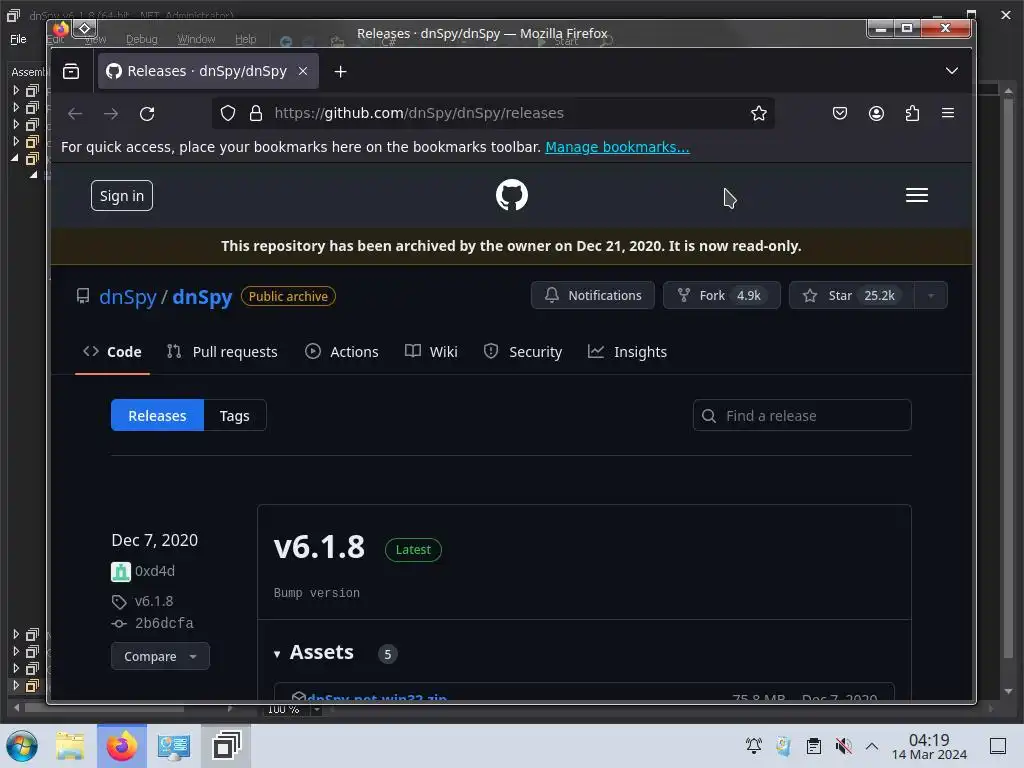Open dnSpy Debug menu

(142, 39)
